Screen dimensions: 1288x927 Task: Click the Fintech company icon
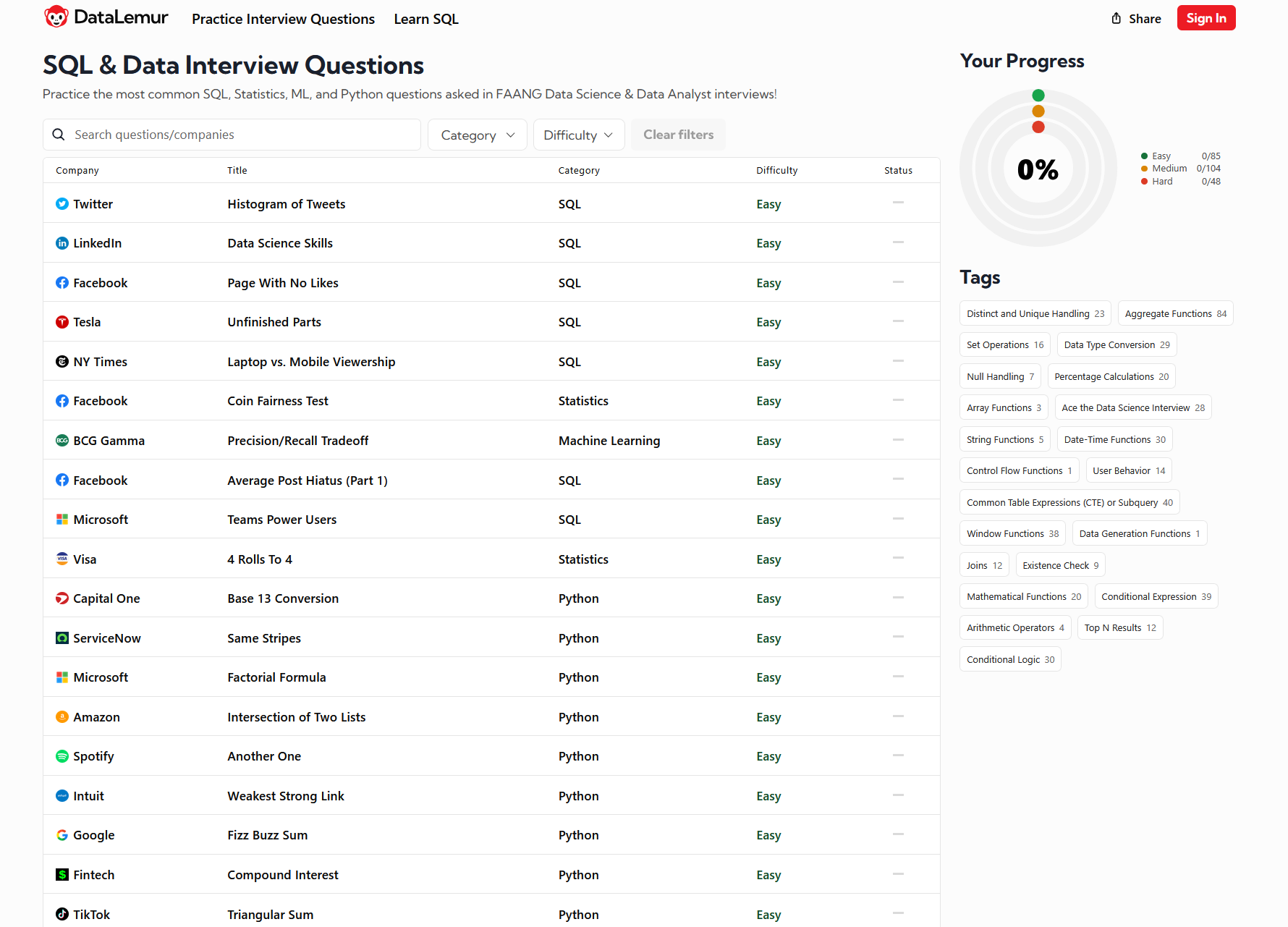point(62,875)
